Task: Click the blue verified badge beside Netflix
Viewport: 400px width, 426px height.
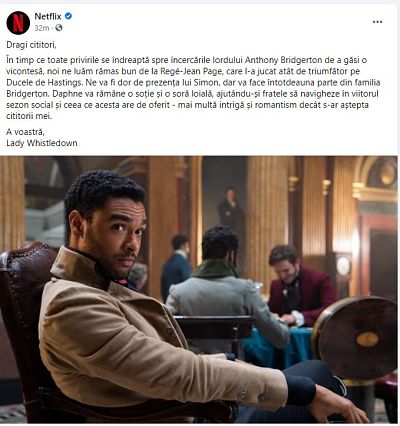Action: pos(68,16)
